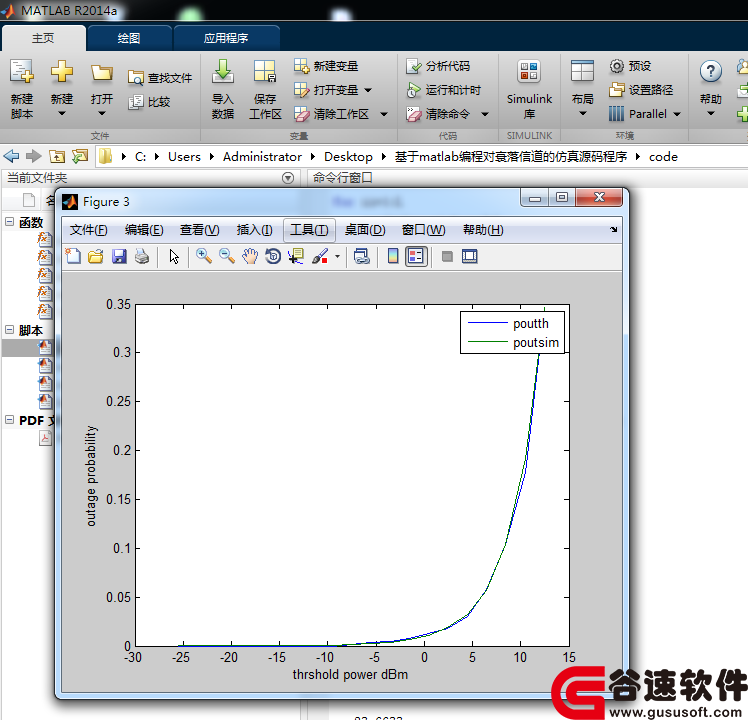This screenshot has height=720, width=748.
Task: Toggle Insert Legend button
Action: pyautogui.click(x=416, y=256)
